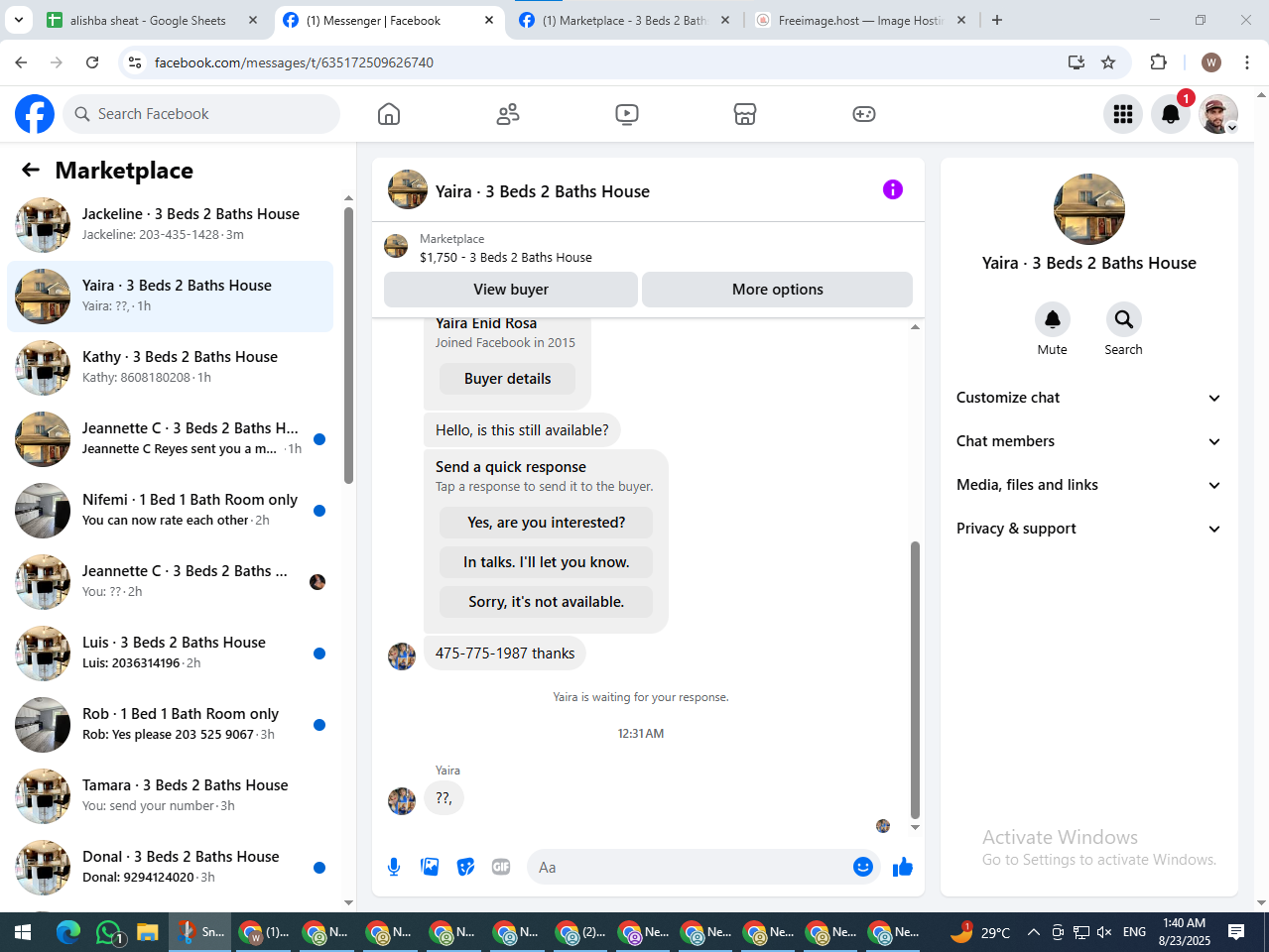The height and width of the screenshot is (952, 1269).
Task: Choose a GIF icon
Action: pos(501,867)
